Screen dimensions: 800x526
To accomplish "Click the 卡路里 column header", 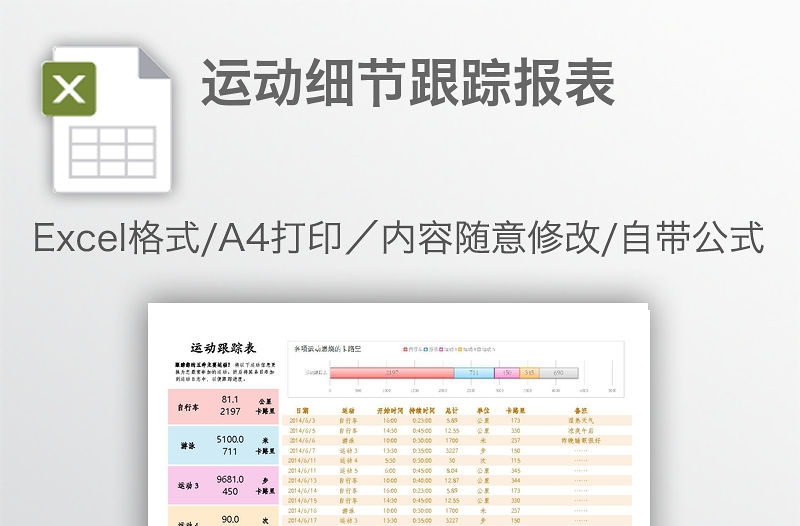I will [x=515, y=410].
